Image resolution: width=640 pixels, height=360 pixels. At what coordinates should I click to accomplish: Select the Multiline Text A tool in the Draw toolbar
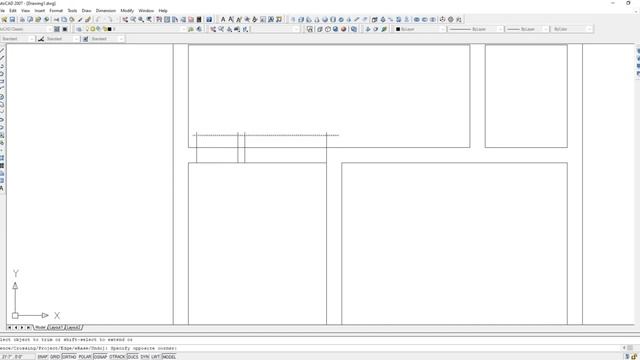[x=2, y=188]
